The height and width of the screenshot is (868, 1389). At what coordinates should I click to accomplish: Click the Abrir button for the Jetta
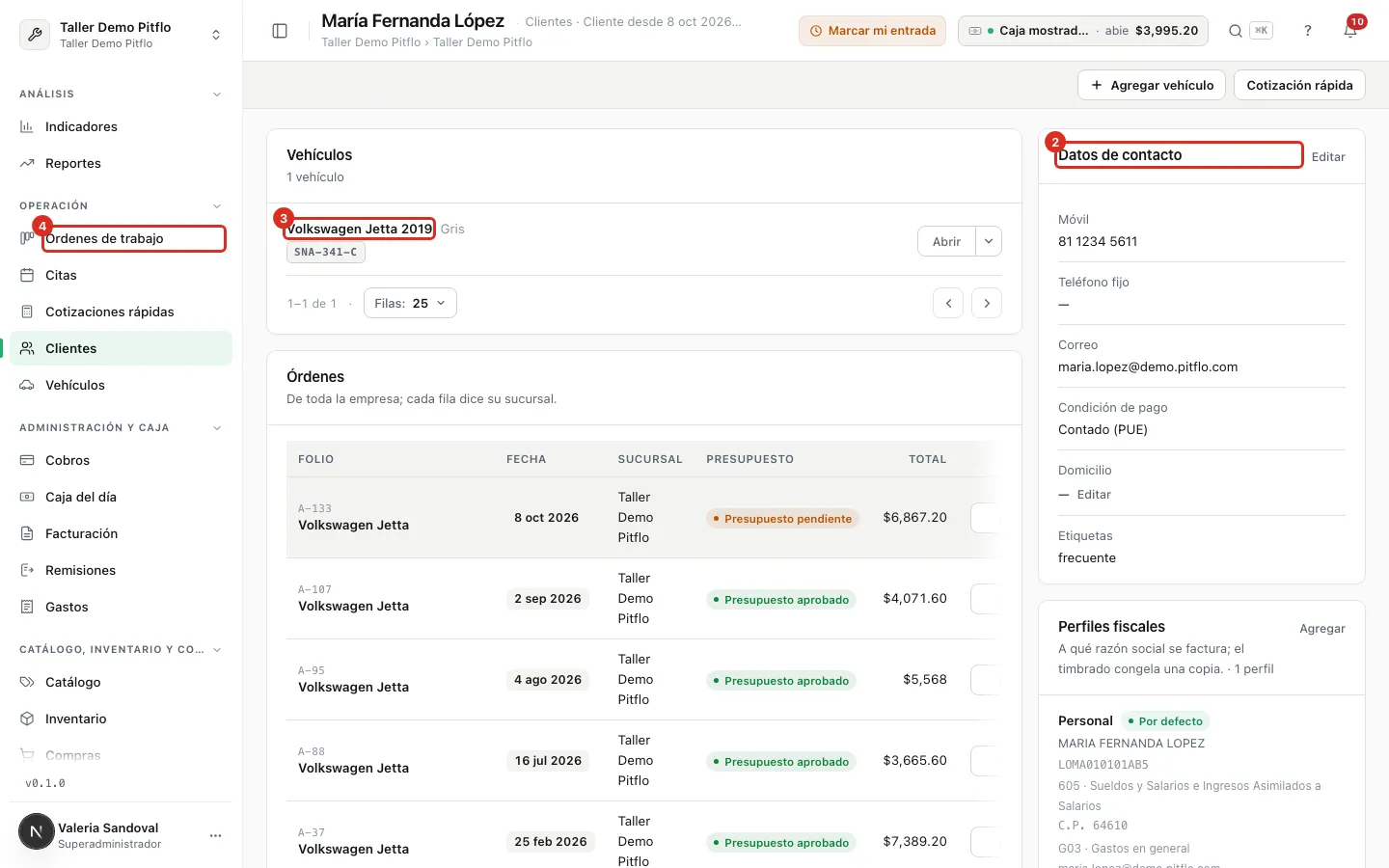click(x=946, y=241)
